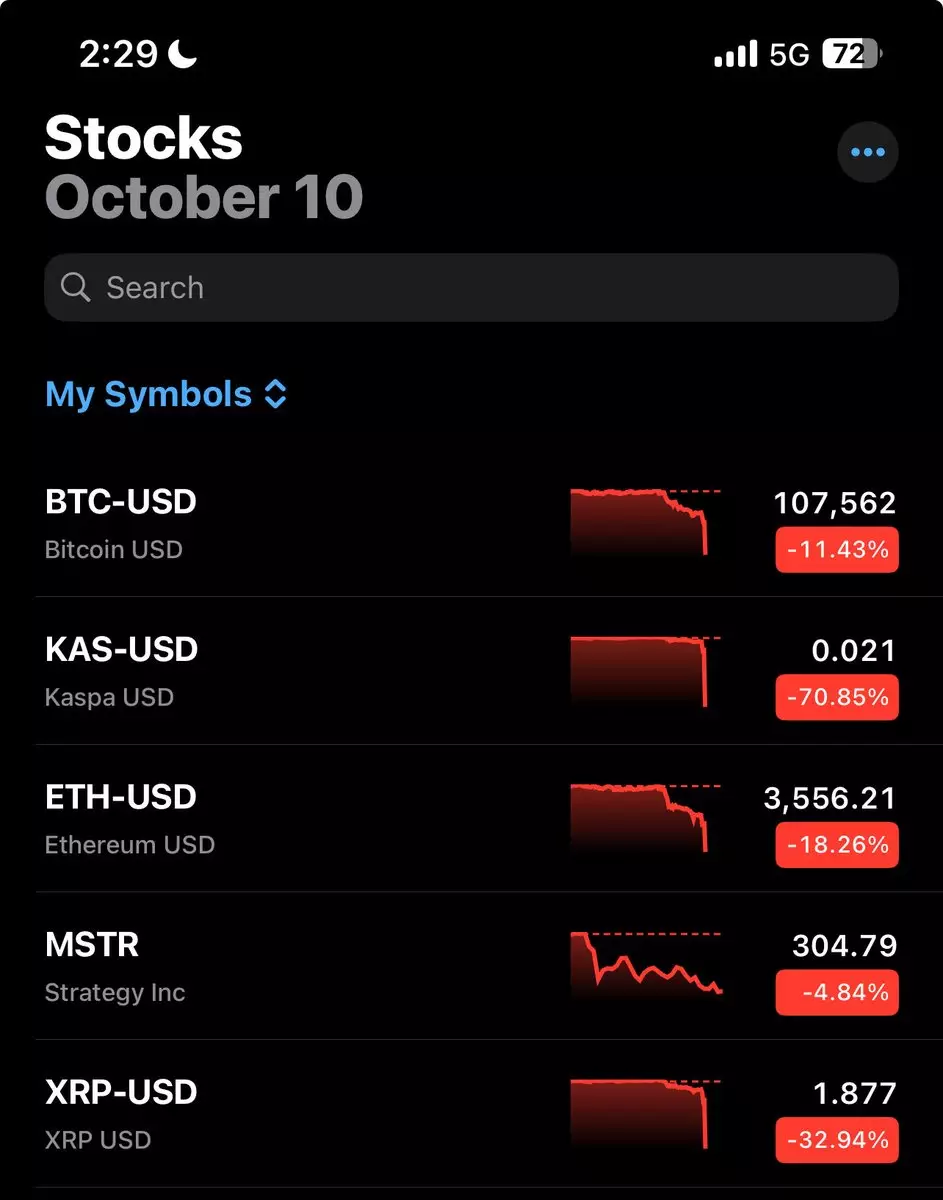Screen dimensions: 943x1200
Task: Tap the 5G network indicator
Action: click(789, 54)
